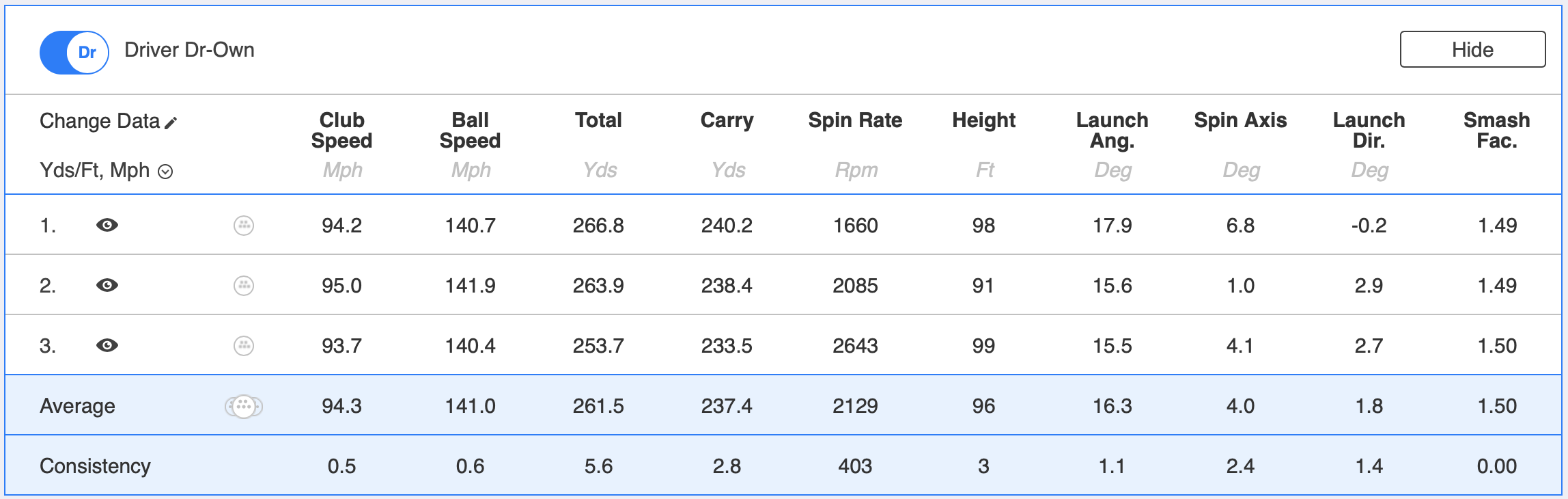Viewport: 1568px width, 499px height.
Task: Click the Smash Fac. column header
Action: click(x=1496, y=131)
